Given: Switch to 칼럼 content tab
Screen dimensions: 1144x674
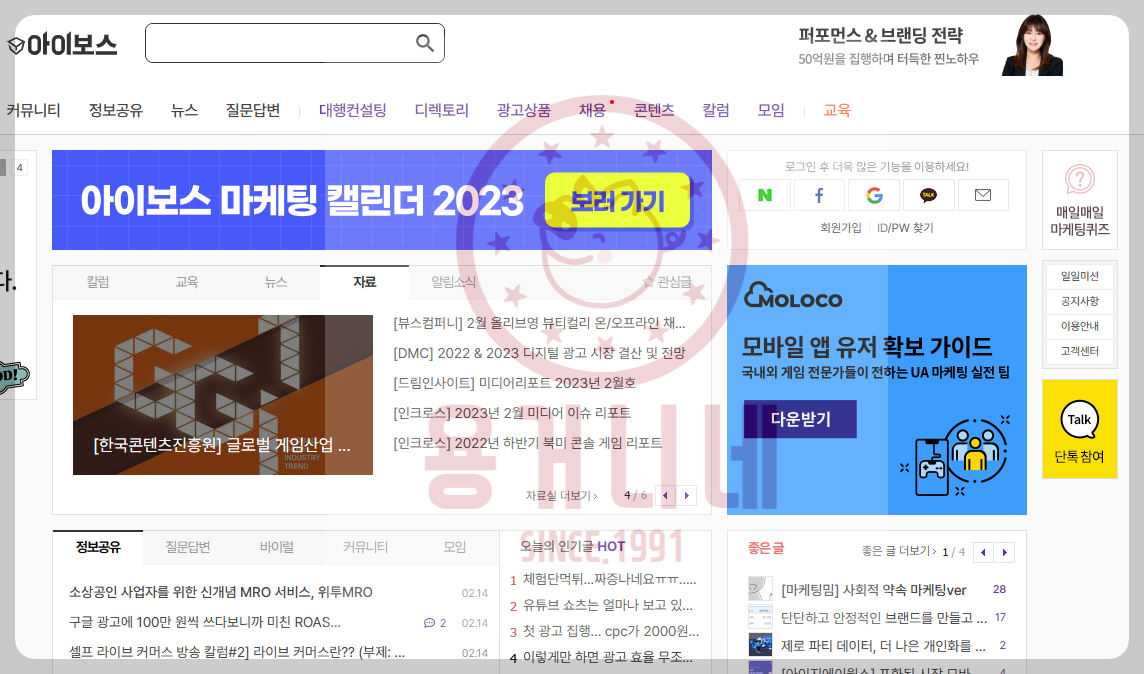Looking at the screenshot, I should (x=98, y=282).
